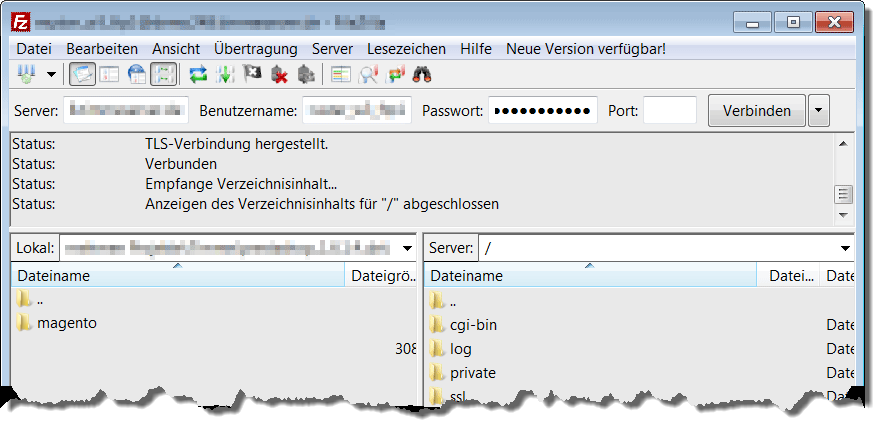Expand the Lokal path dropdown
This screenshot has height=431, width=880.
[407, 248]
